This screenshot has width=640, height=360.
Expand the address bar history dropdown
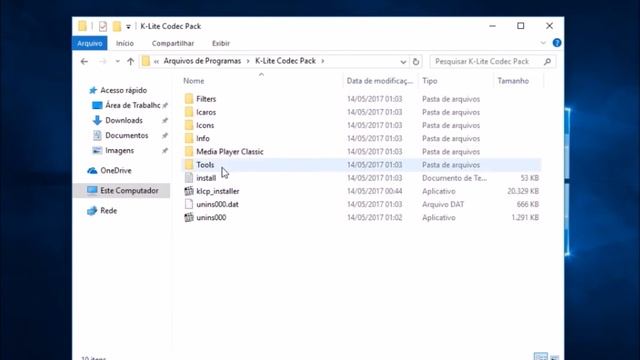[403, 62]
